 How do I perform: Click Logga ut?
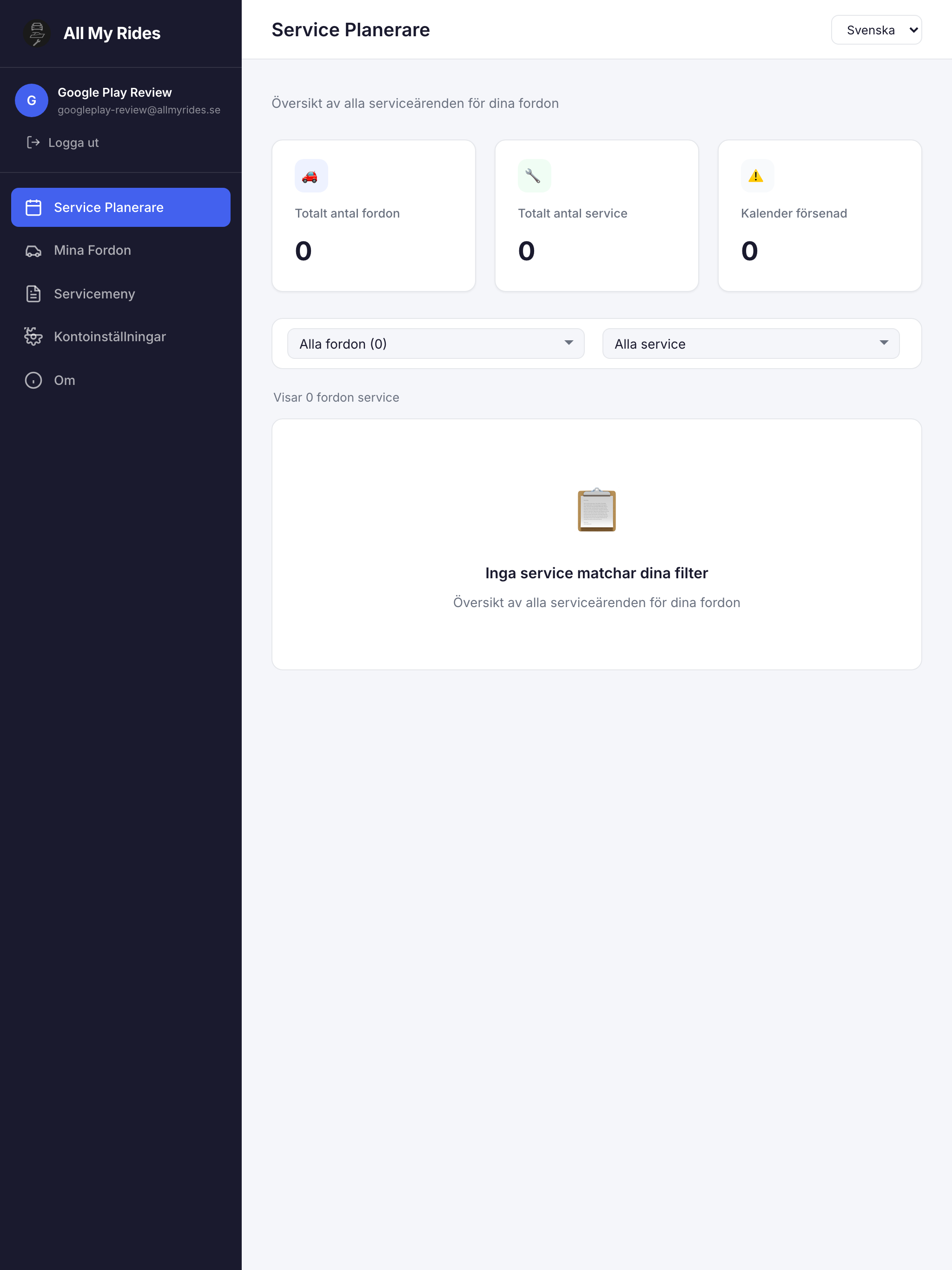click(63, 142)
